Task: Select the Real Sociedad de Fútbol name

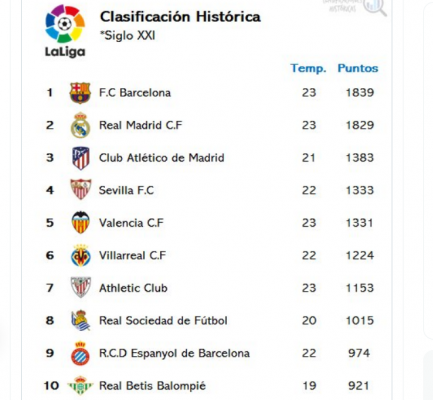Action: point(163,321)
